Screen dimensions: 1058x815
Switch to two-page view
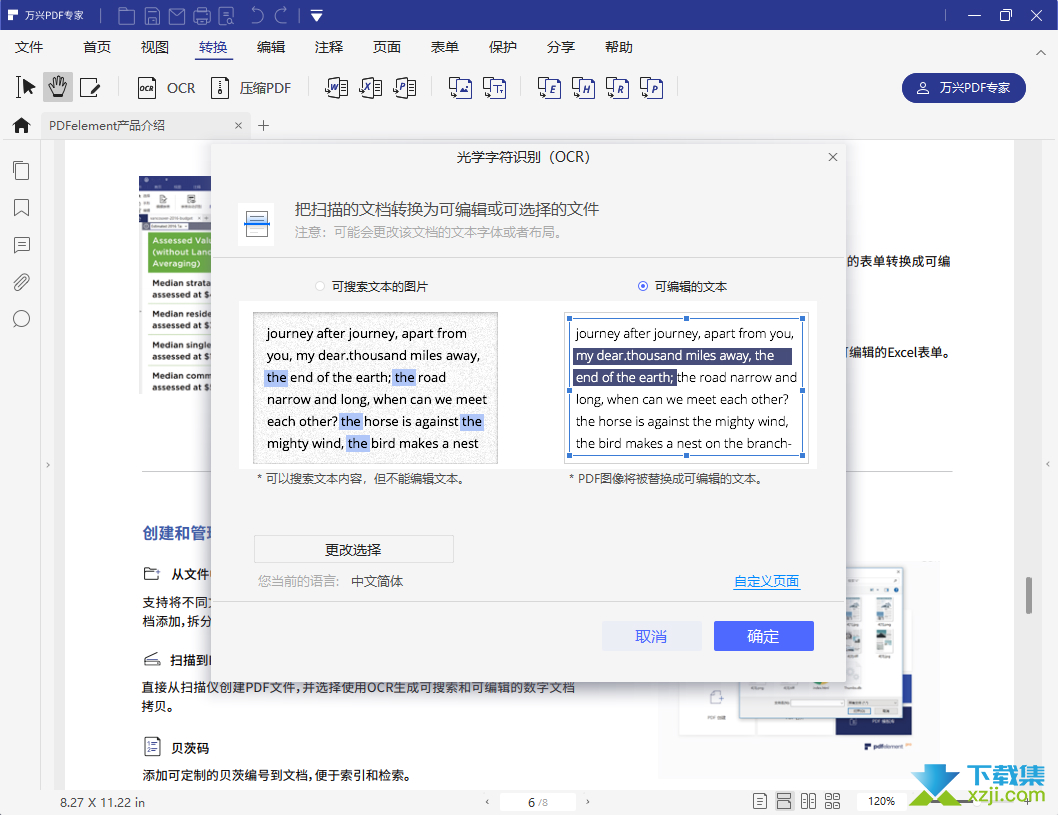click(x=808, y=802)
